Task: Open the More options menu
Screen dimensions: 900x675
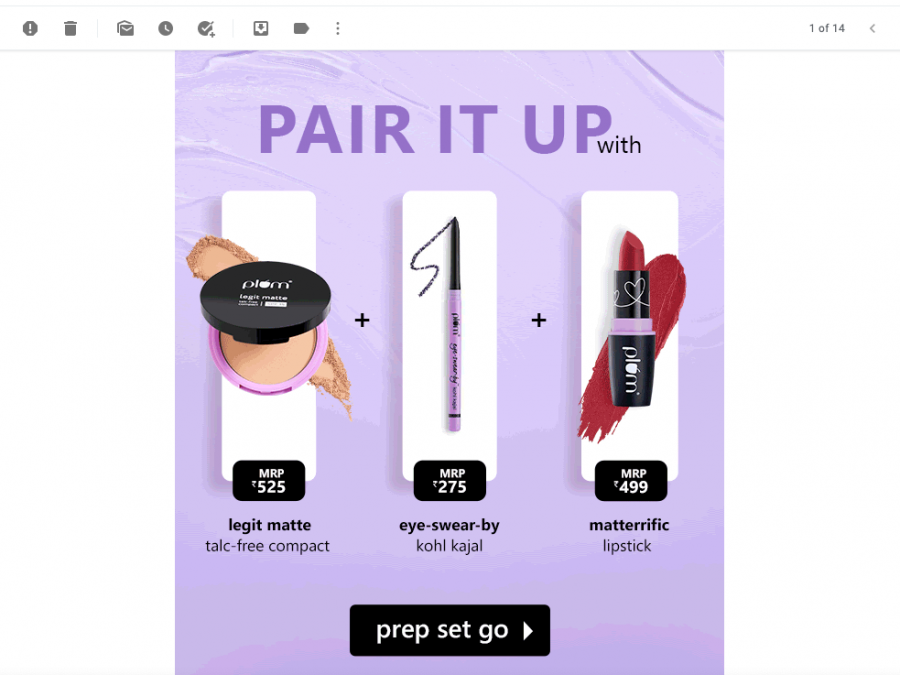Action: pyautogui.click(x=338, y=28)
